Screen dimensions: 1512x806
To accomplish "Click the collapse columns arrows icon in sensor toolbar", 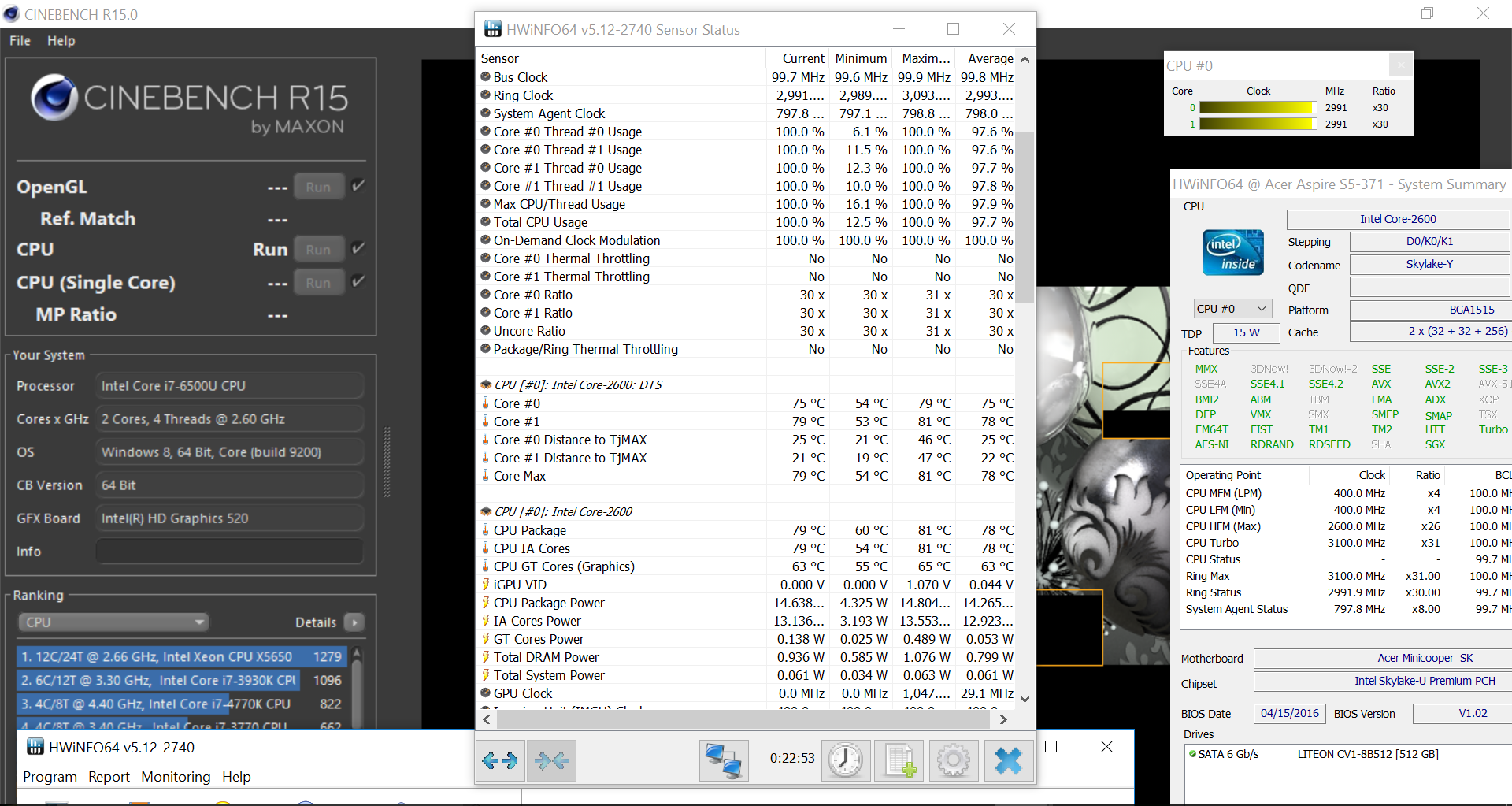I will pos(551,760).
